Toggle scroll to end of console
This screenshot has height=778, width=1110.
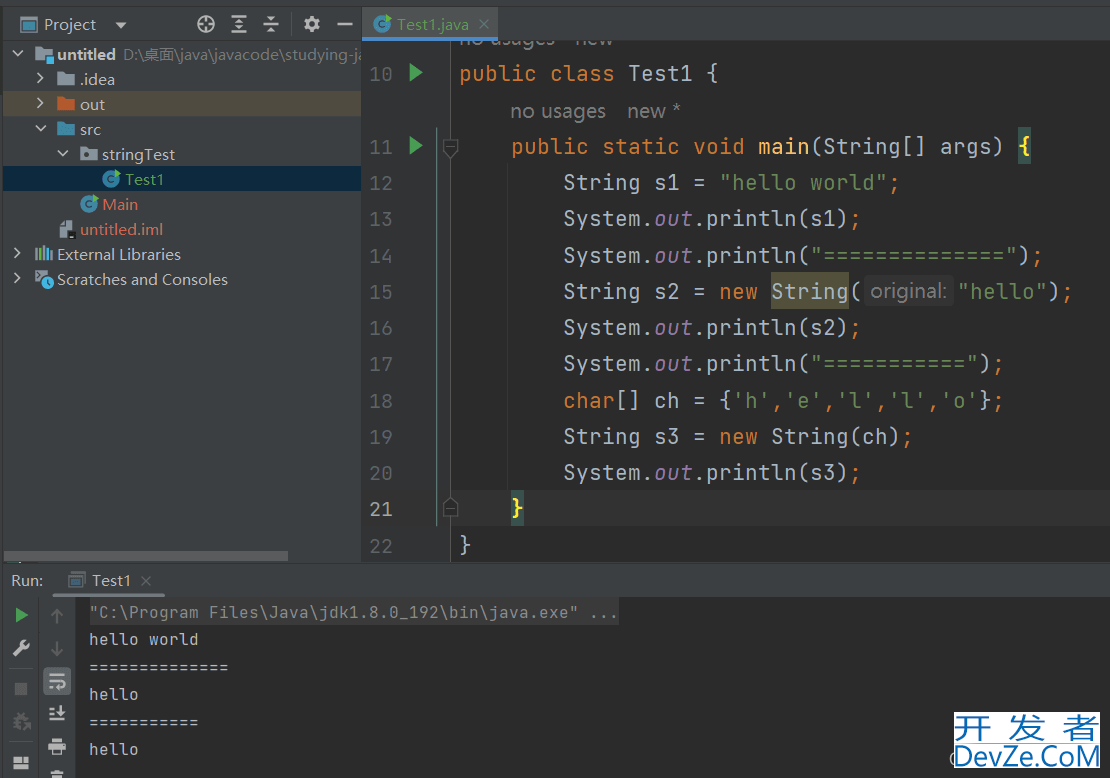pyautogui.click(x=57, y=713)
